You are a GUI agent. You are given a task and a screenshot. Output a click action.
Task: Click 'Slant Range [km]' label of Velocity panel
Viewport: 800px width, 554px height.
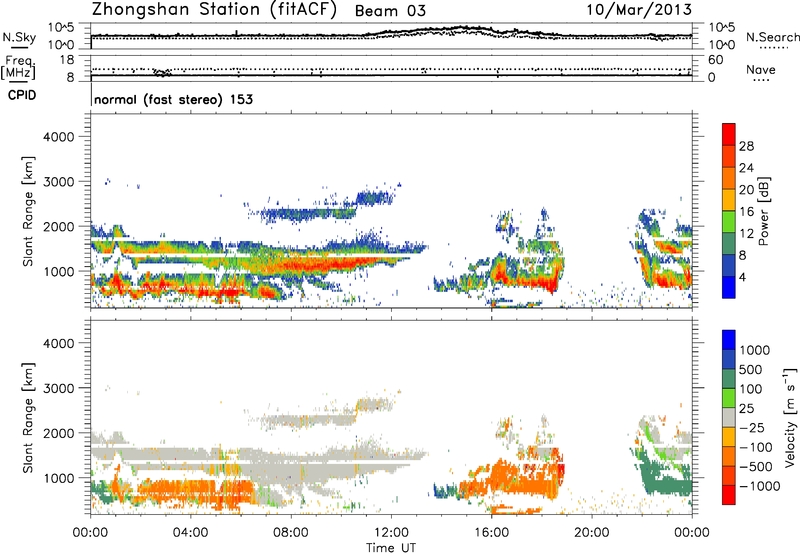tap(28, 417)
